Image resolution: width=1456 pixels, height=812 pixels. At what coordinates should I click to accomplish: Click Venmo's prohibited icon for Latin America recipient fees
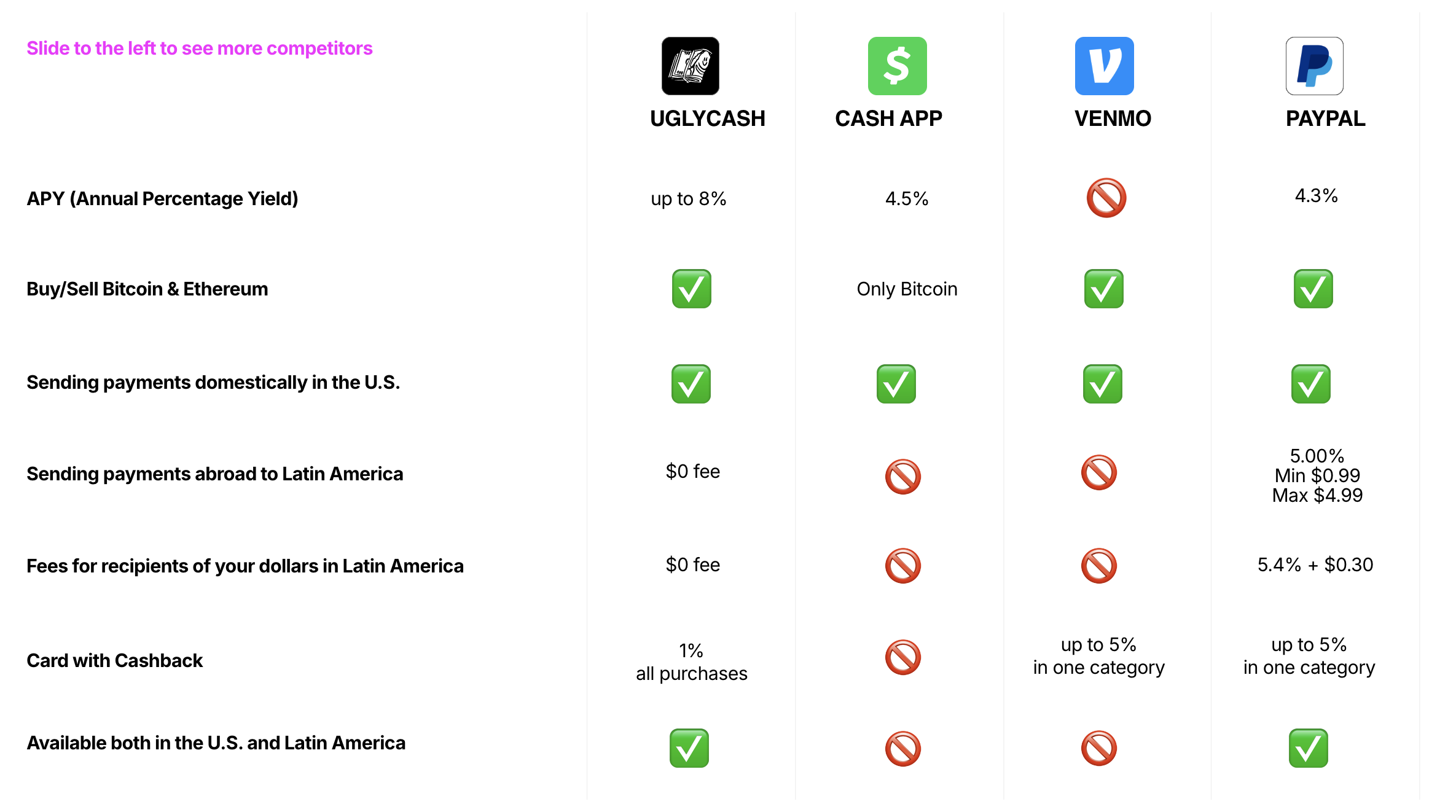tap(1098, 565)
